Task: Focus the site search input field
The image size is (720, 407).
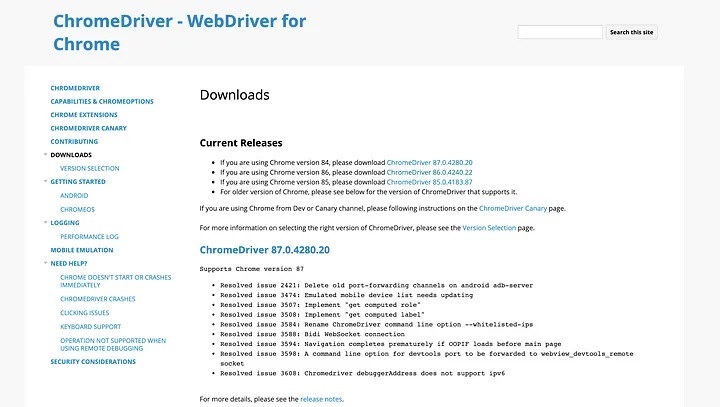Action: click(x=560, y=32)
